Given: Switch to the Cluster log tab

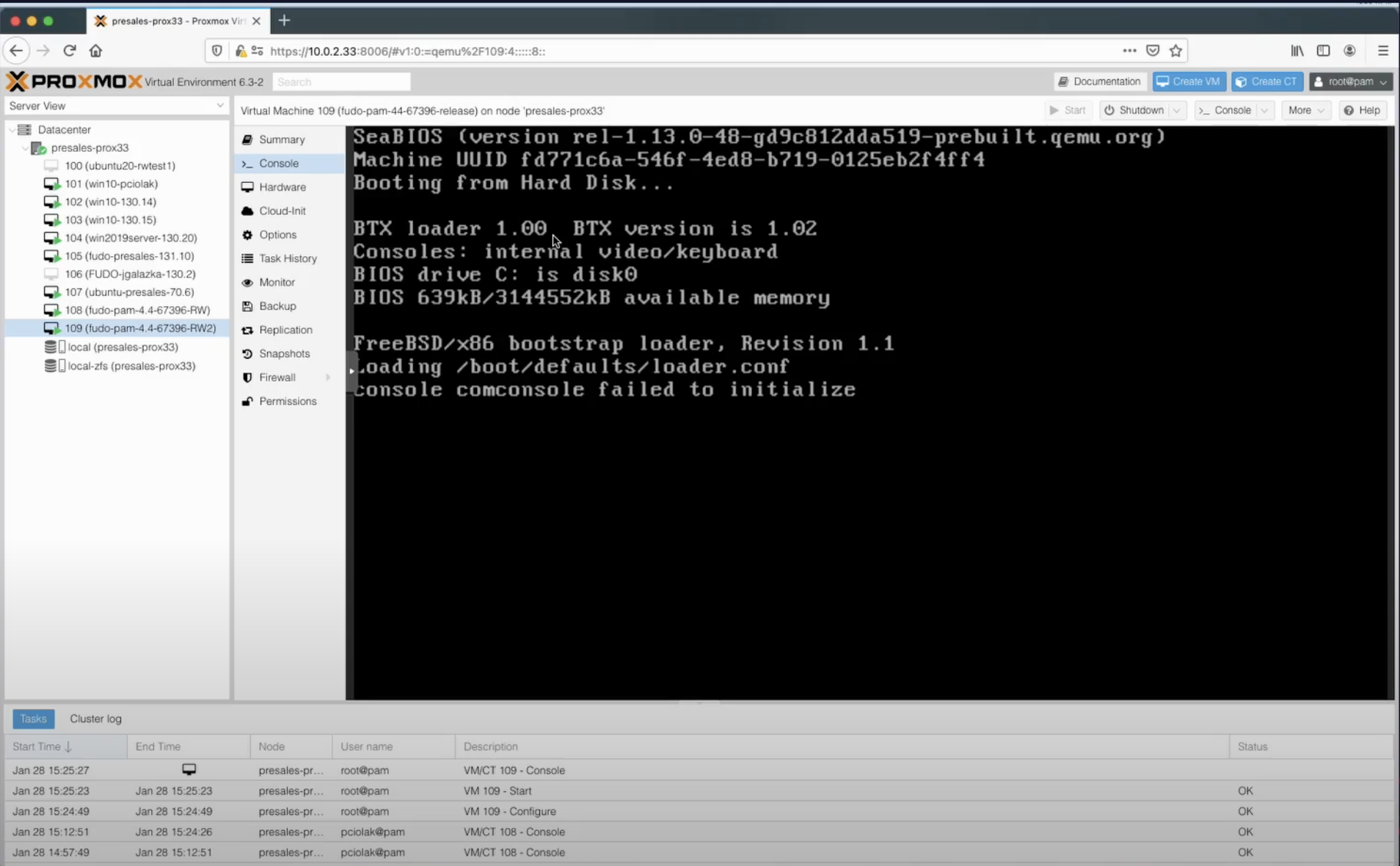Looking at the screenshot, I should tap(95, 718).
